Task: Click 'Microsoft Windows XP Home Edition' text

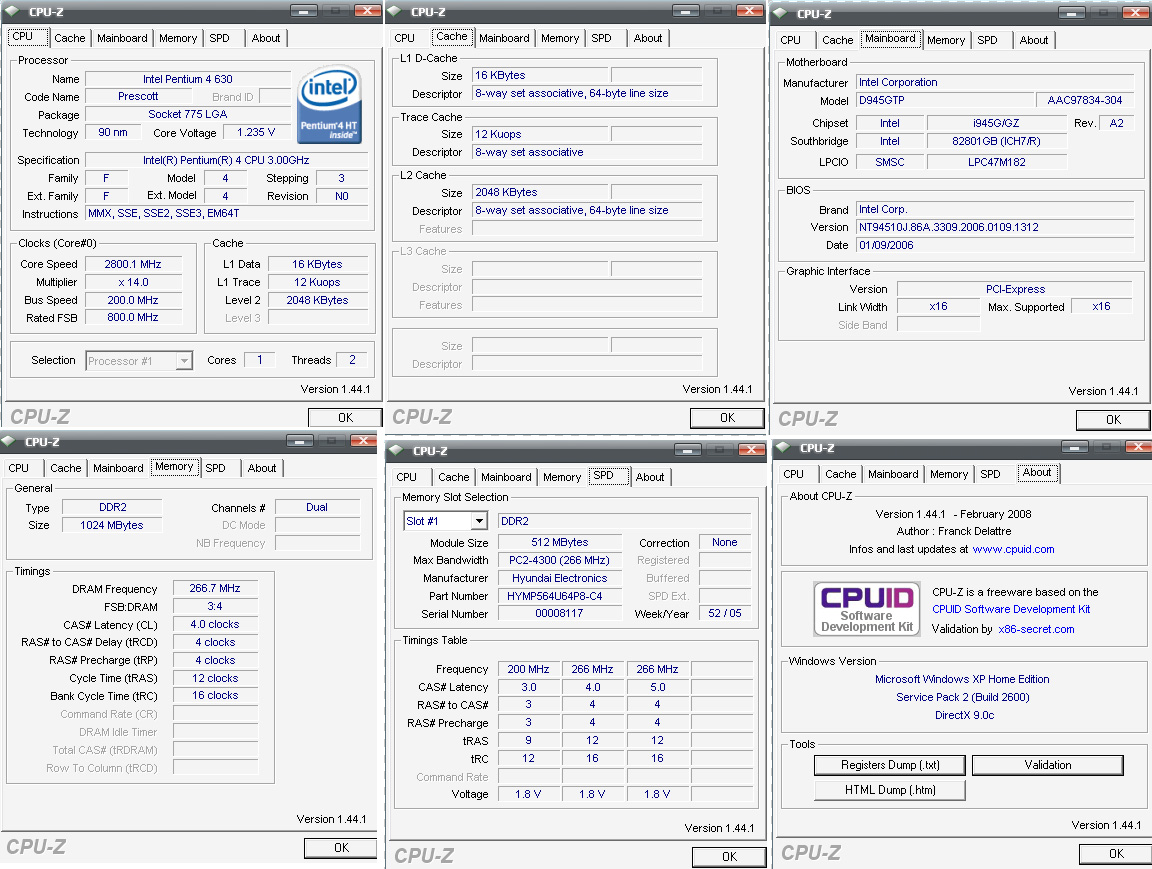Action: [x=962, y=679]
